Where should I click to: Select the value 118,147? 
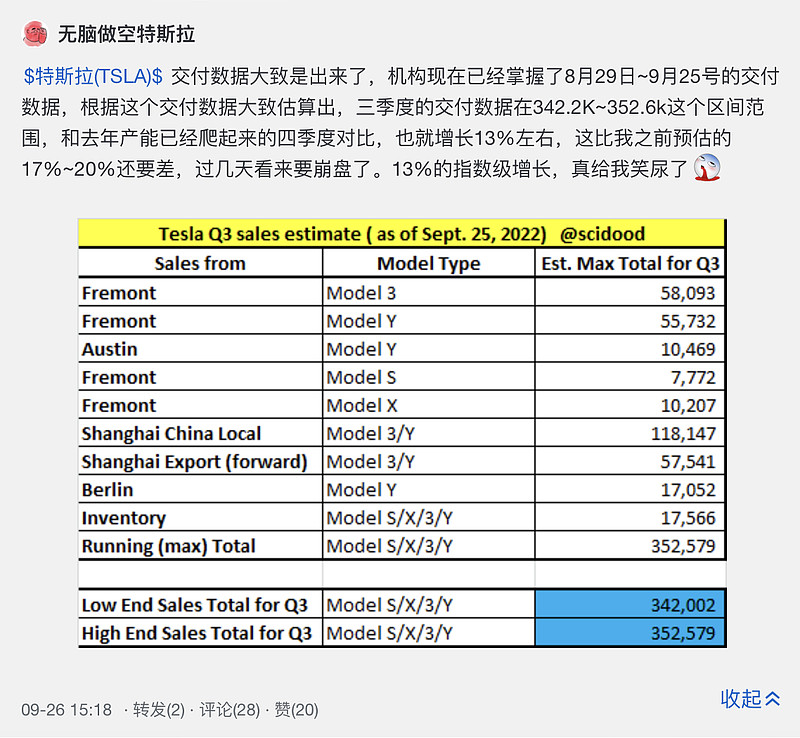(x=683, y=433)
